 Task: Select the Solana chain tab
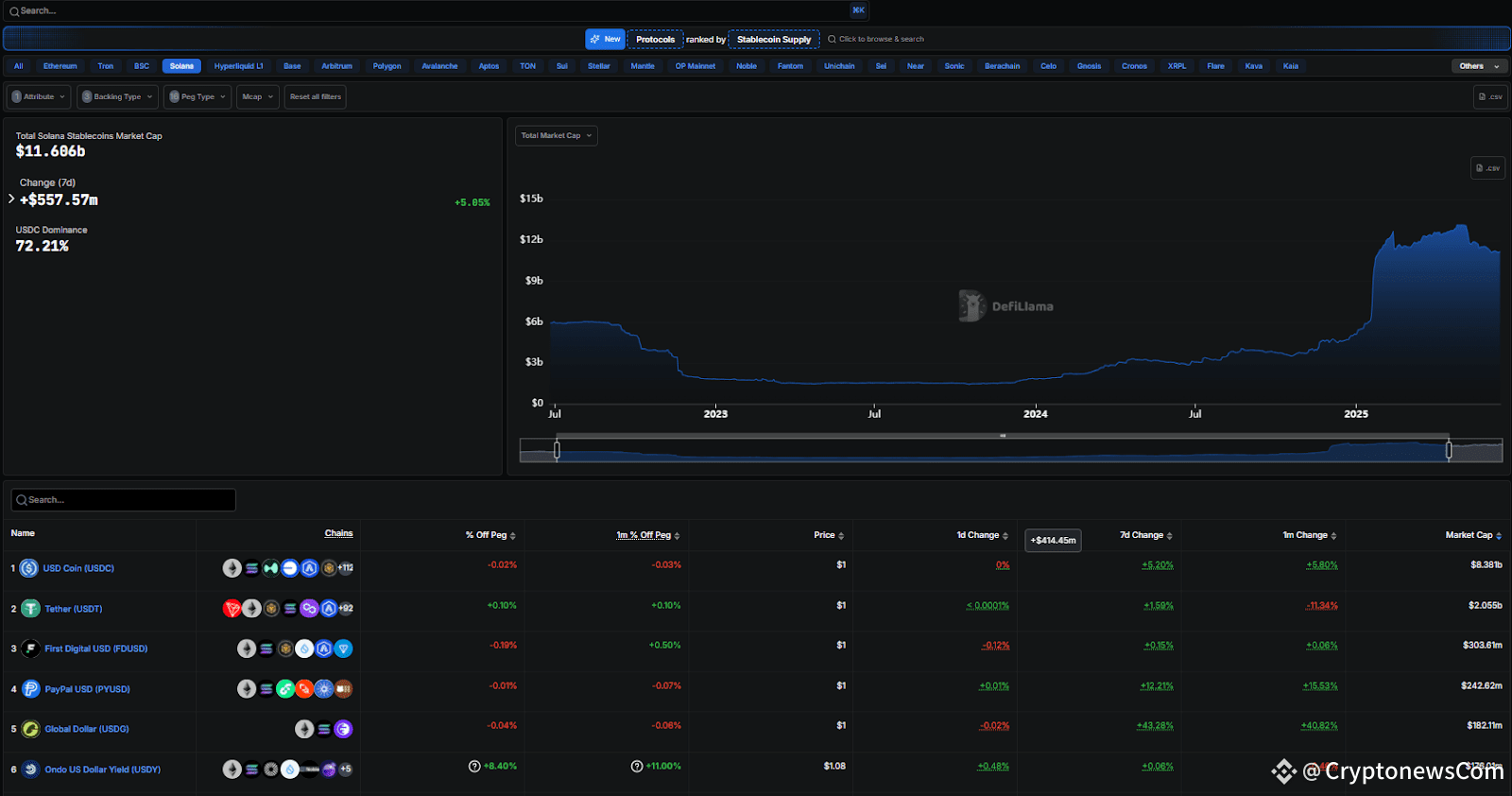pyautogui.click(x=181, y=66)
